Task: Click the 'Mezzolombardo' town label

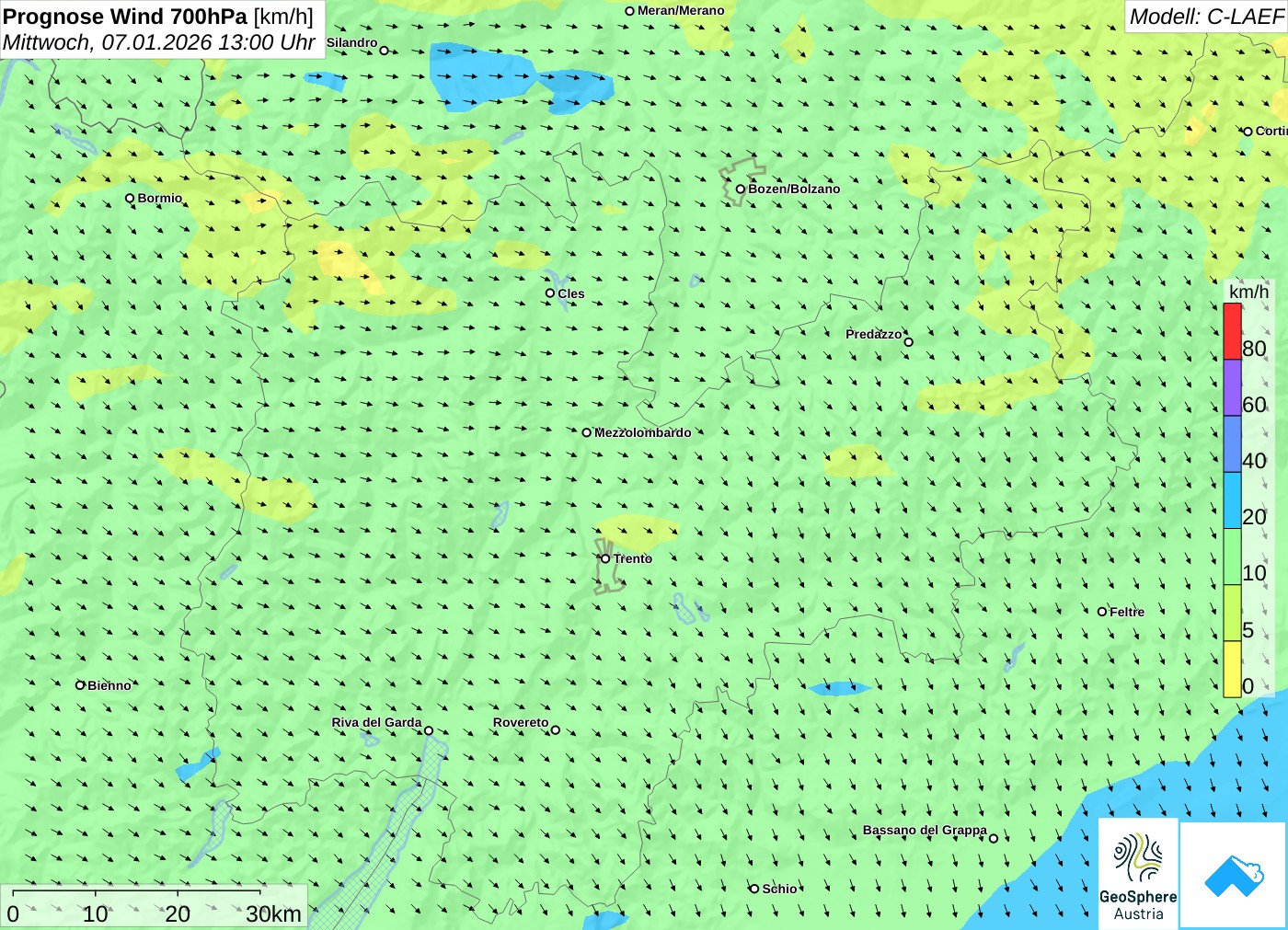Action: [642, 432]
